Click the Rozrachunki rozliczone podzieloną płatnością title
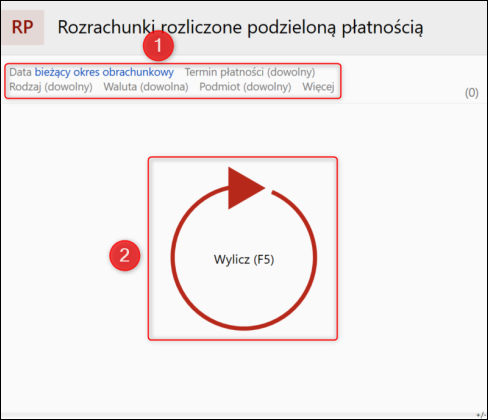This screenshot has height=420, width=488. [x=240, y=27]
